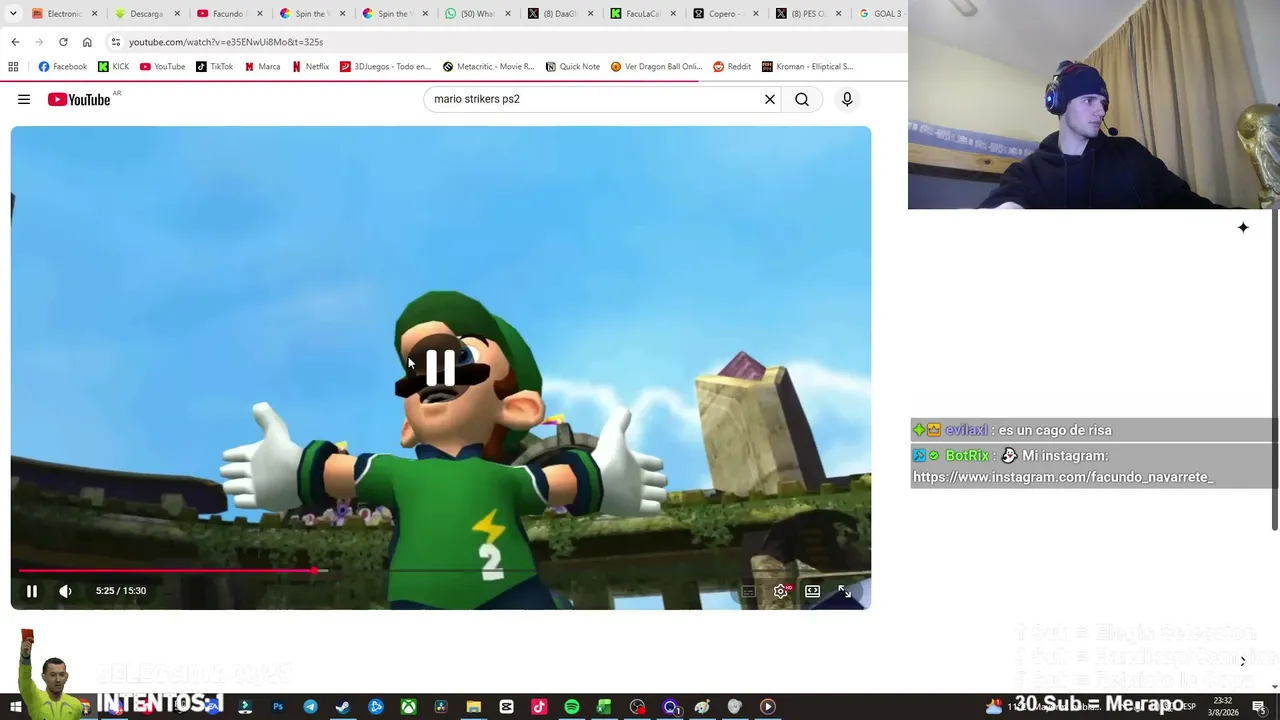Switch the player to theater mode

click(x=813, y=591)
